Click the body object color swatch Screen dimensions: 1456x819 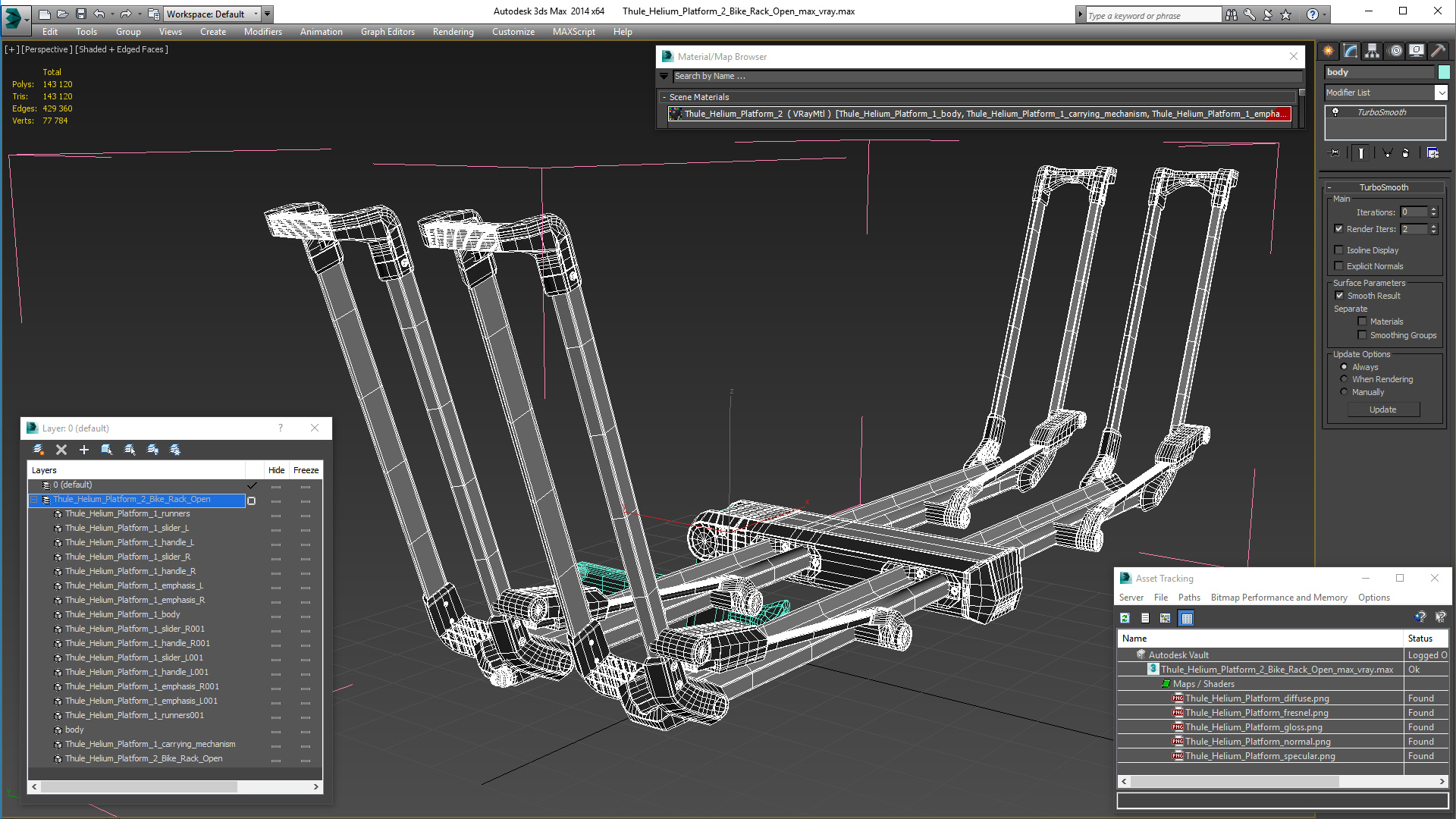click(x=1444, y=72)
